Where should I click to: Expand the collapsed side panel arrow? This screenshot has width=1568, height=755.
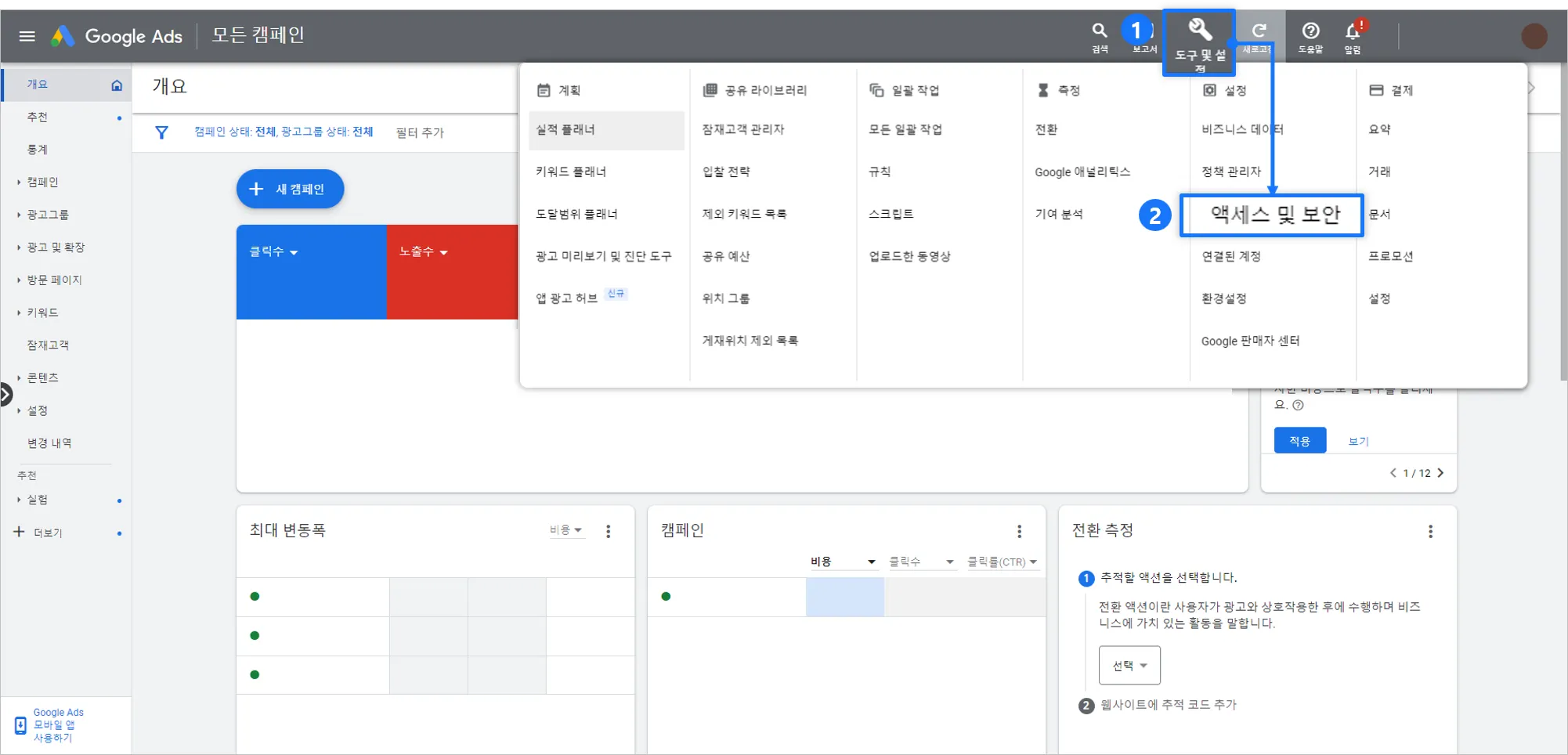pos(5,394)
